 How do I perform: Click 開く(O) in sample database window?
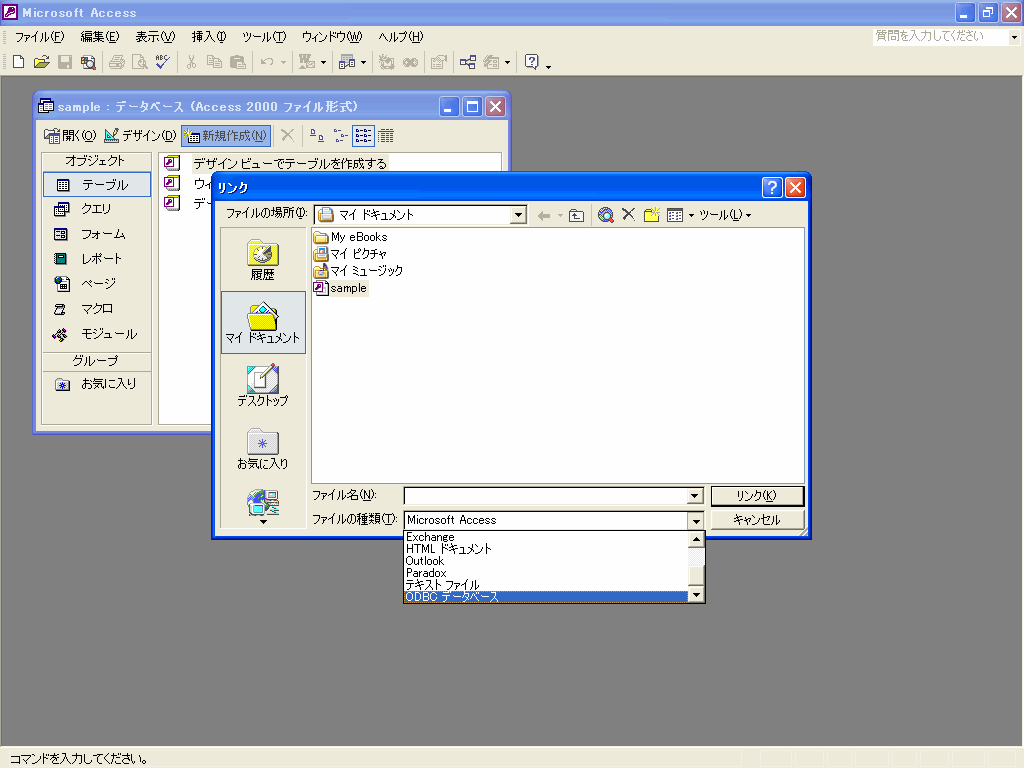(70, 135)
